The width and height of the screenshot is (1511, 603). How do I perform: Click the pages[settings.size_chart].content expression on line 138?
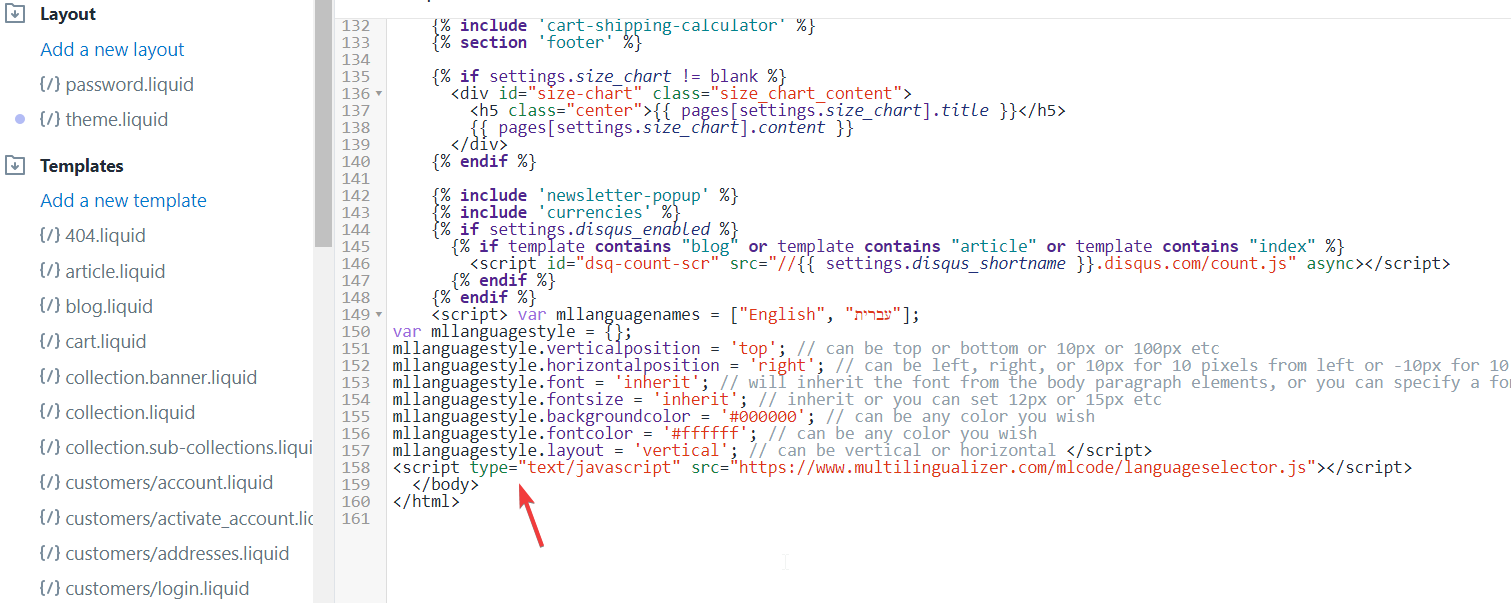(662, 128)
